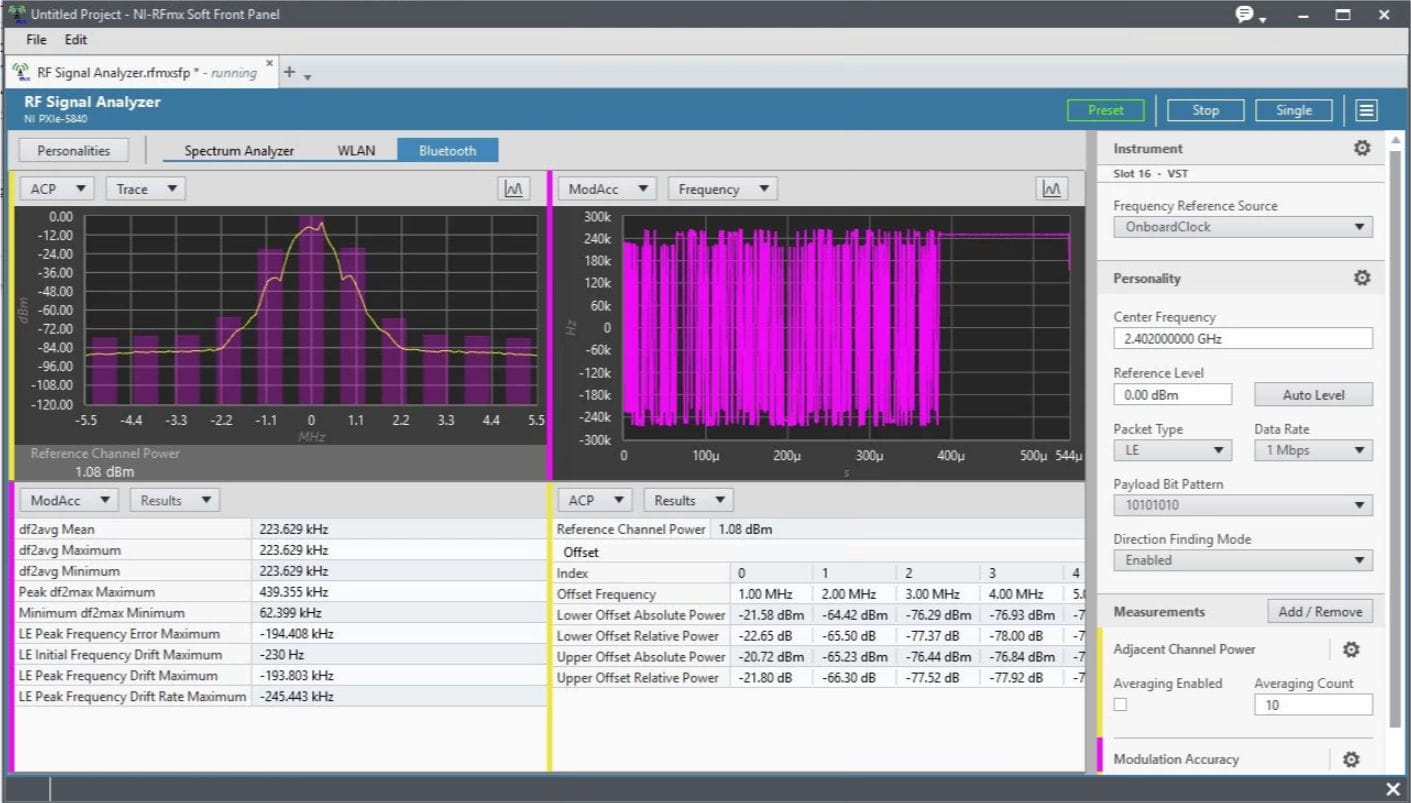Click the graph display icon above the ACP spectrum
The height and width of the screenshot is (803, 1411).
pyautogui.click(x=514, y=188)
